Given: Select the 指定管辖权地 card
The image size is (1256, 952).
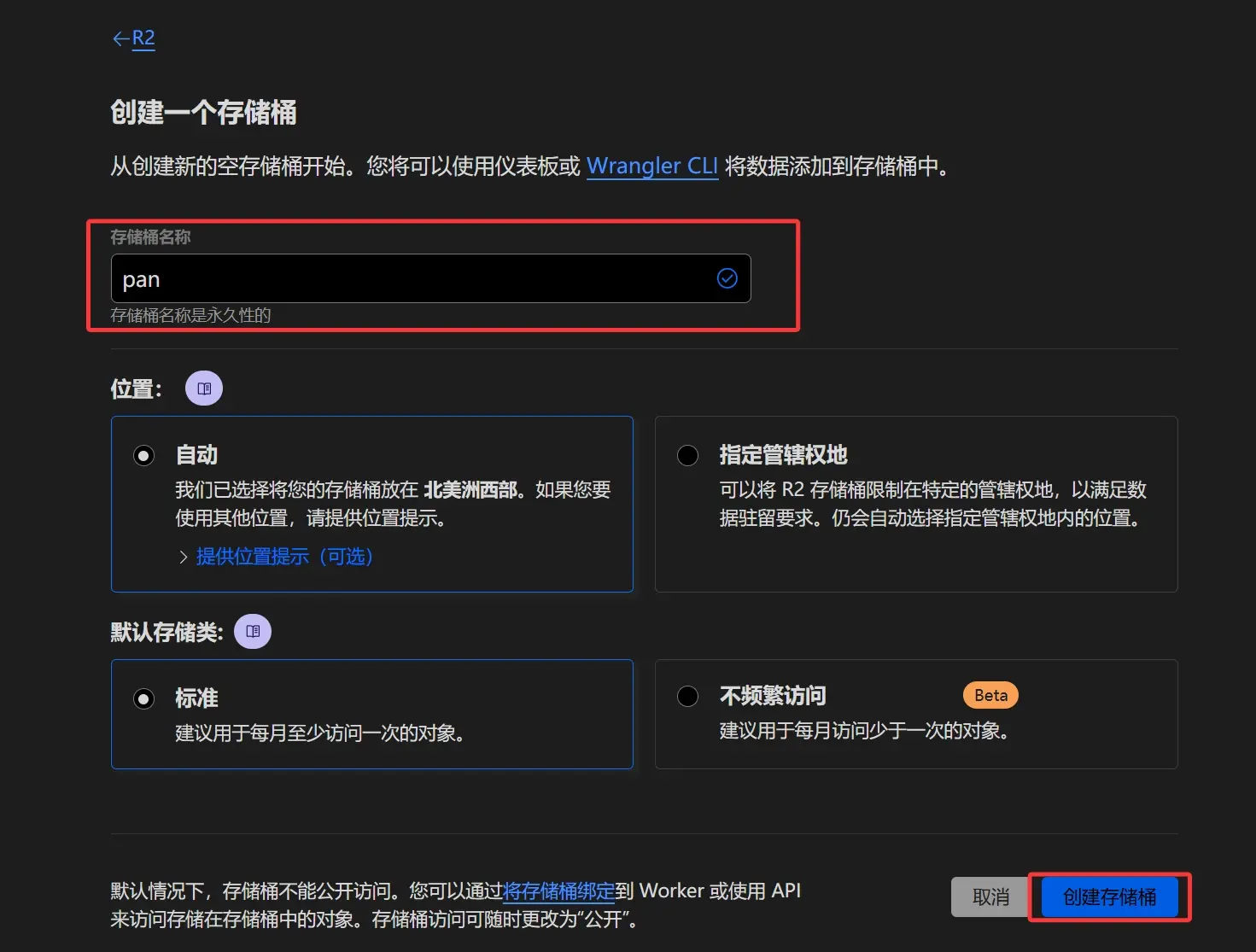Looking at the screenshot, I should (915, 504).
